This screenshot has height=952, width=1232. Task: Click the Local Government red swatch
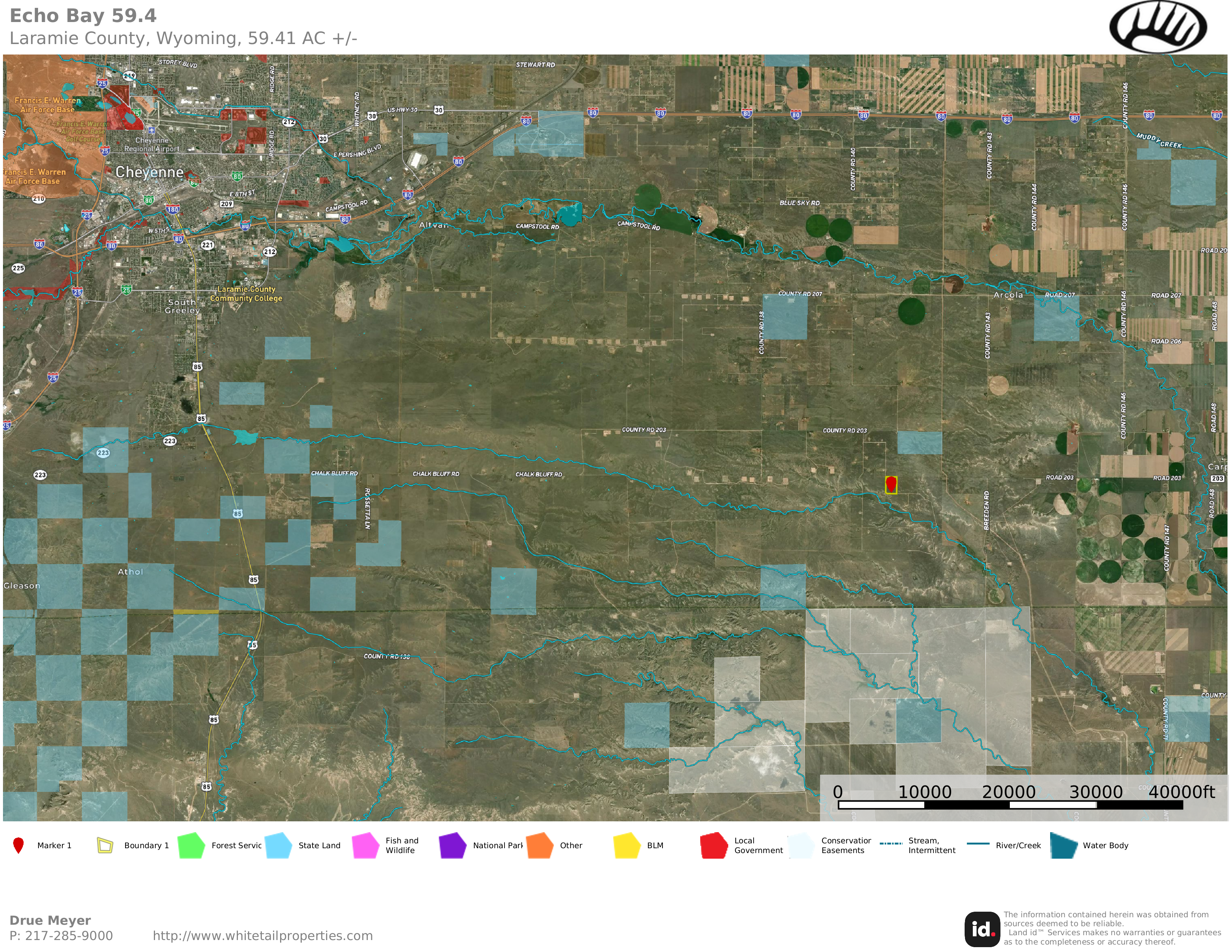point(714,845)
